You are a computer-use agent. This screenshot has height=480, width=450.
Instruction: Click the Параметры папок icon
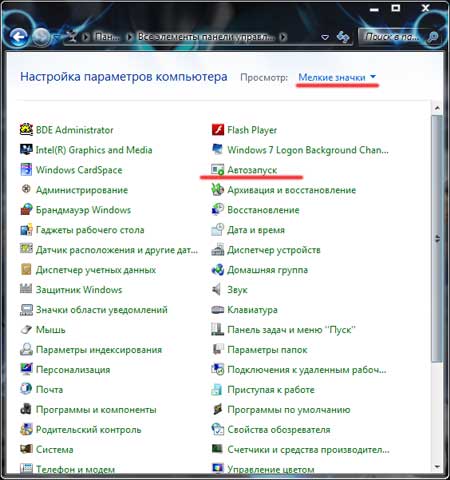(218, 349)
